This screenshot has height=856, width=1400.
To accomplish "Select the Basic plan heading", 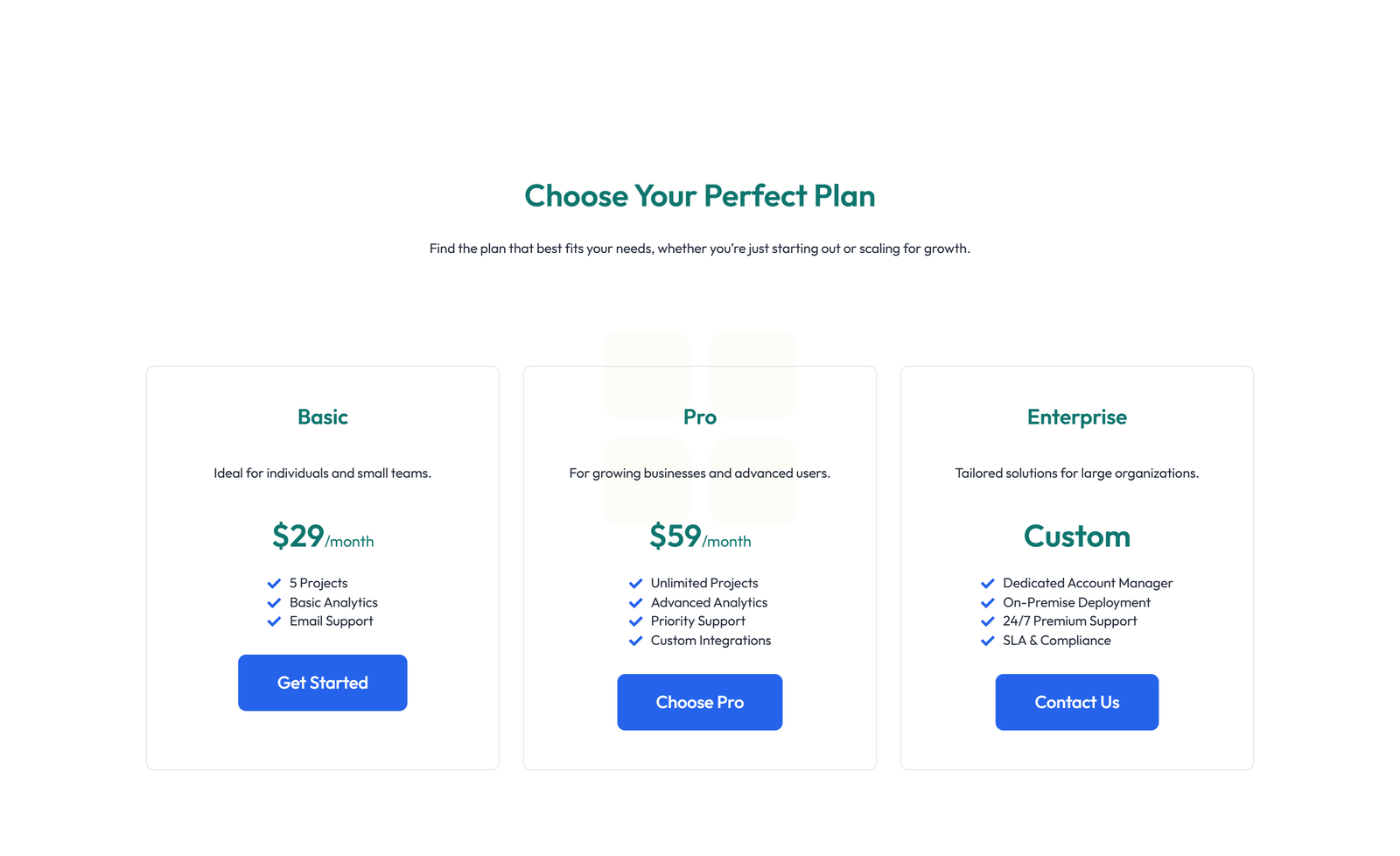I will point(322,417).
